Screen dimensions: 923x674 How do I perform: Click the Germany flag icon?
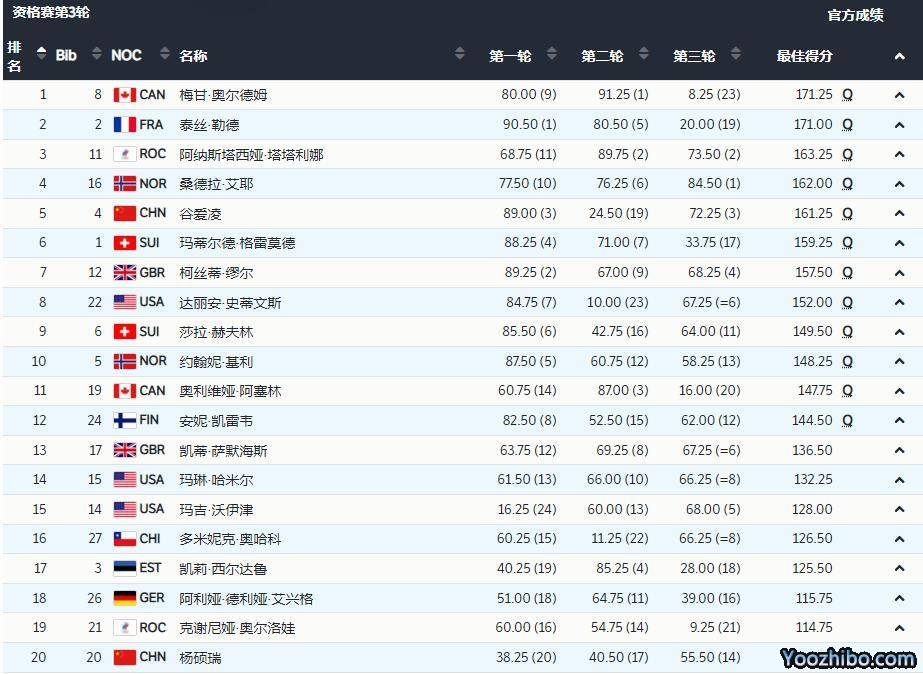coord(124,598)
